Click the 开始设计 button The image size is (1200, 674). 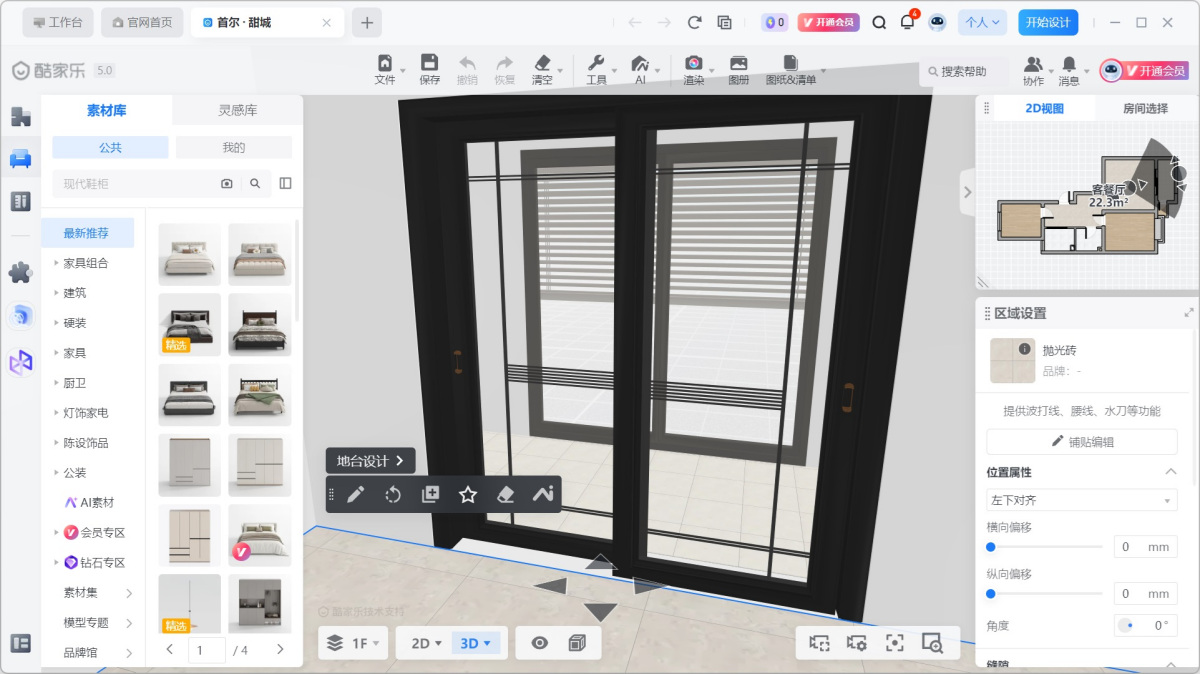(1048, 22)
